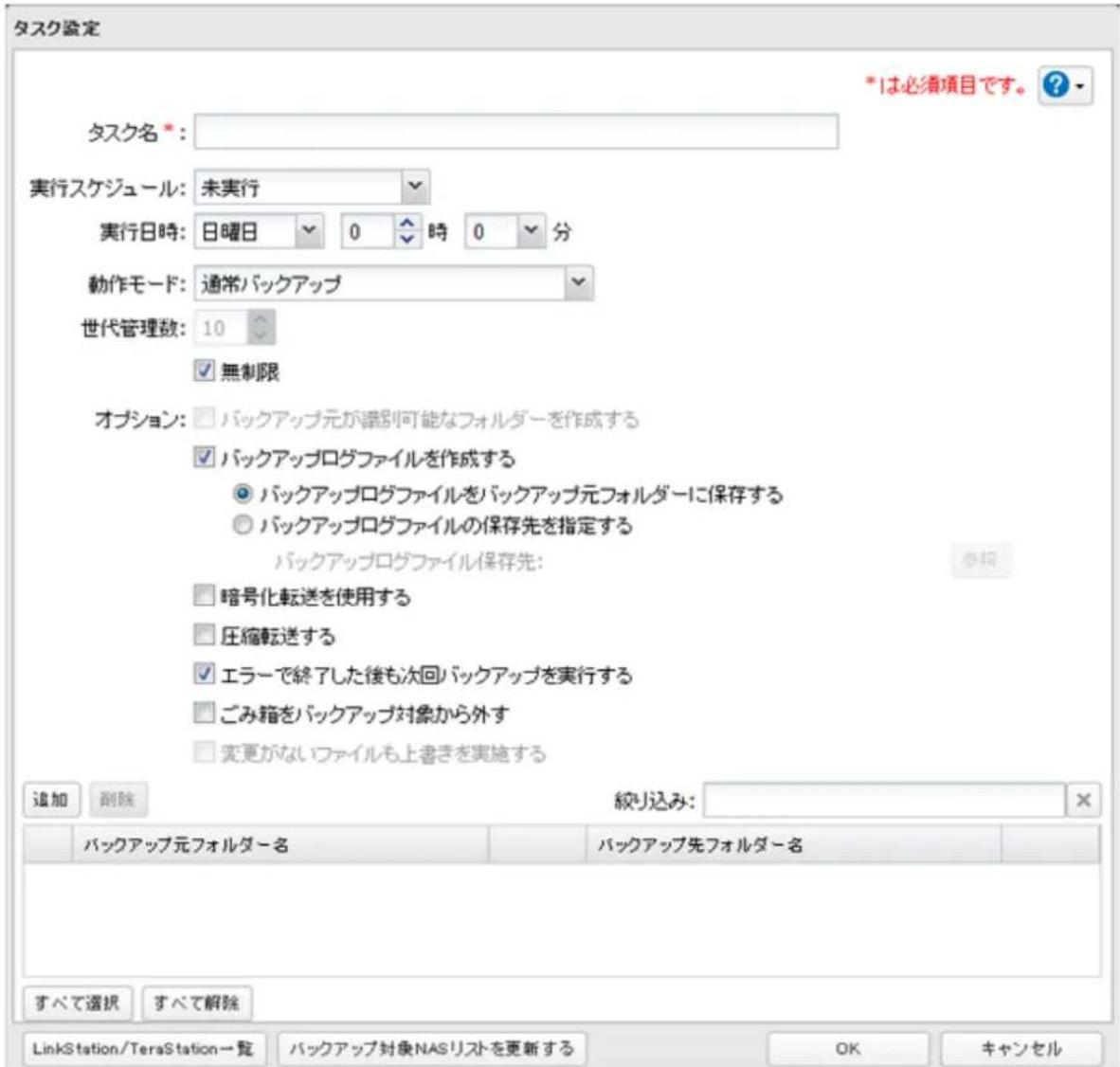Click the タスク名 input field
Screen dimensions: 1120x1067
pyautogui.click(x=515, y=132)
